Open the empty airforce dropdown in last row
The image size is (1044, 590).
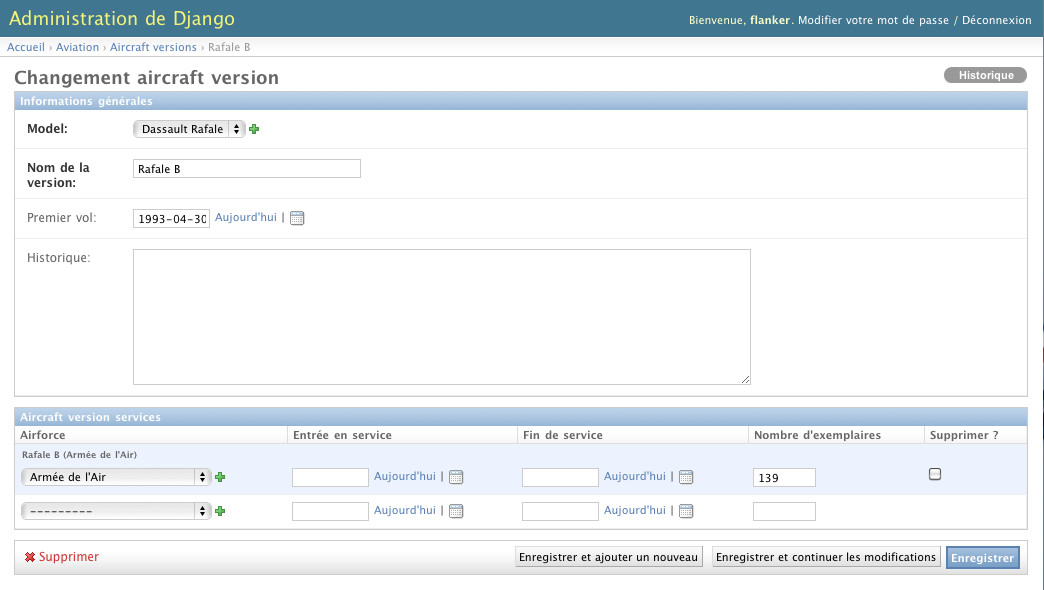tap(116, 511)
